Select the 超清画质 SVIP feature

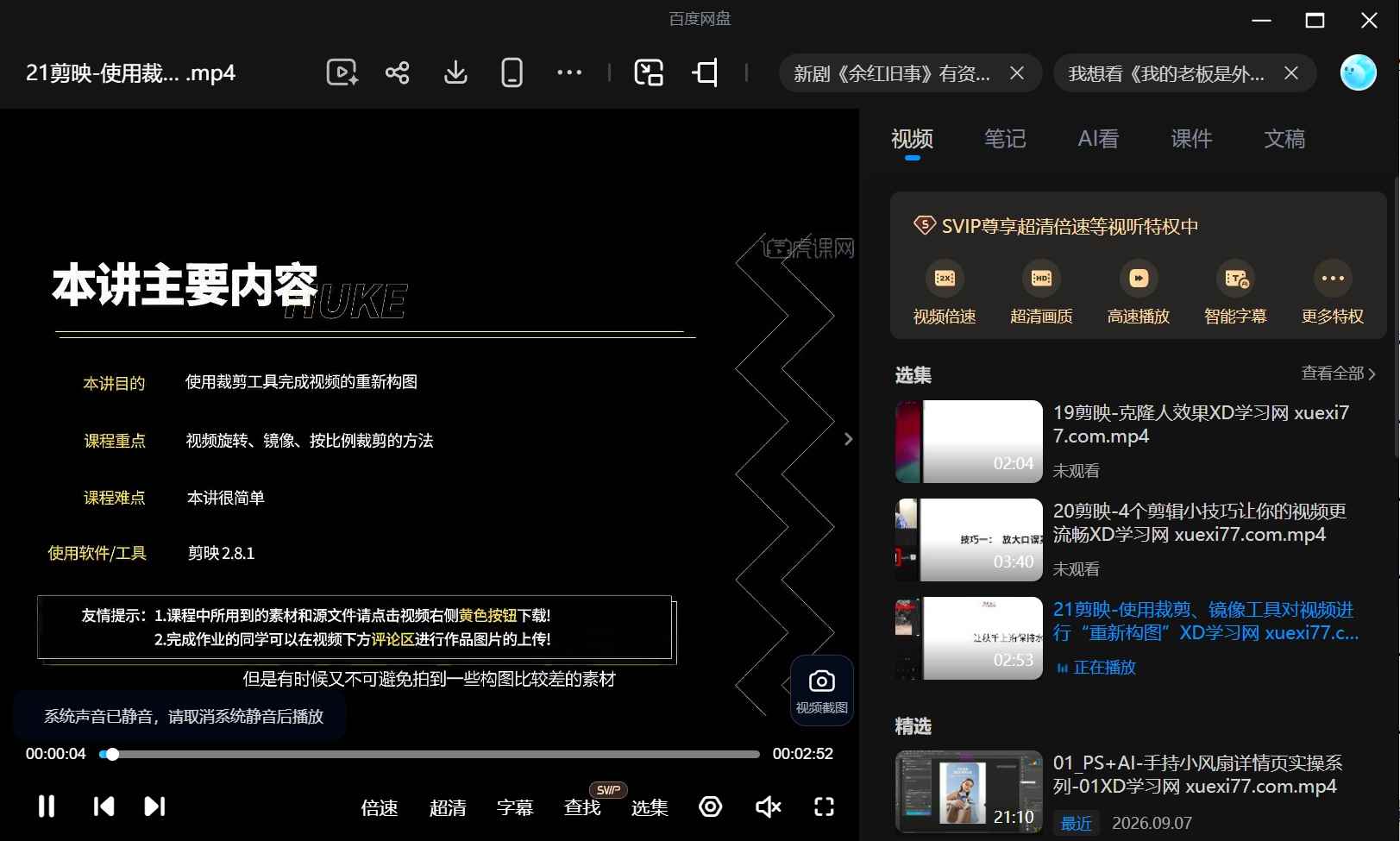[1041, 293]
